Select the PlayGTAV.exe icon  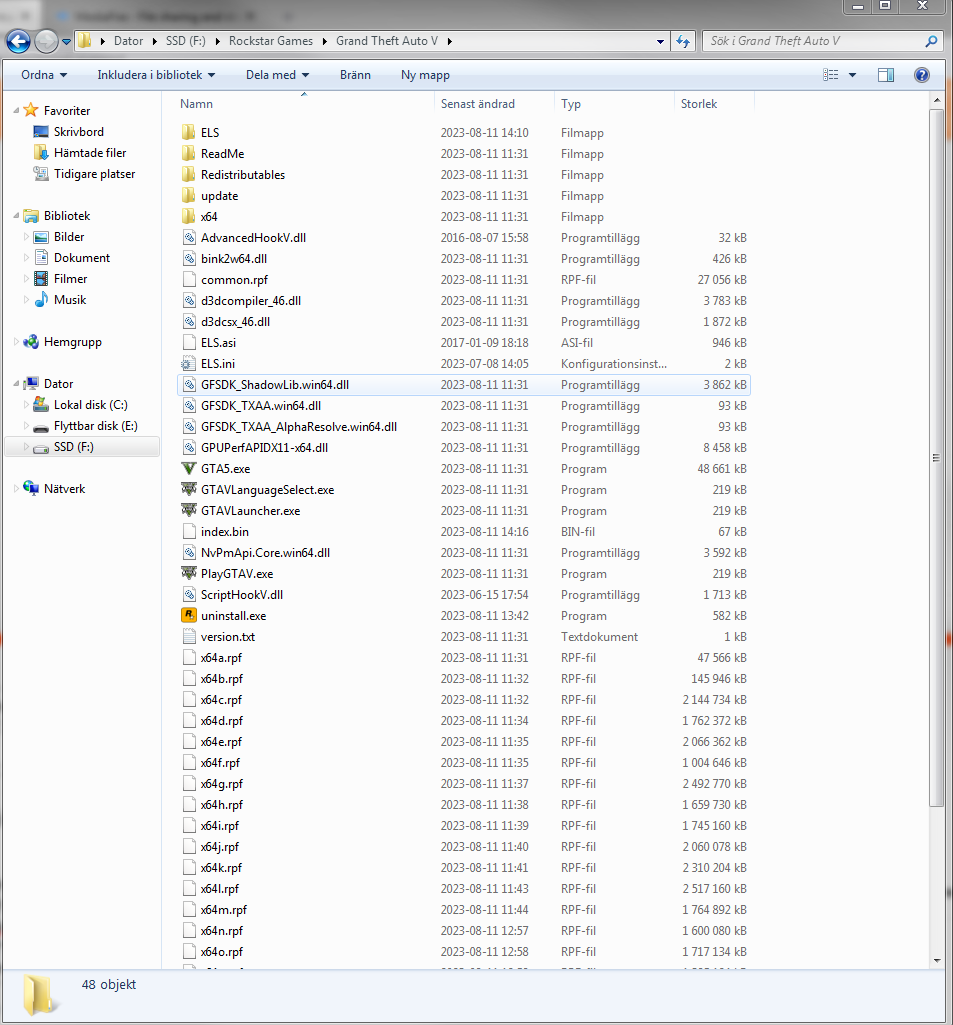click(x=189, y=573)
